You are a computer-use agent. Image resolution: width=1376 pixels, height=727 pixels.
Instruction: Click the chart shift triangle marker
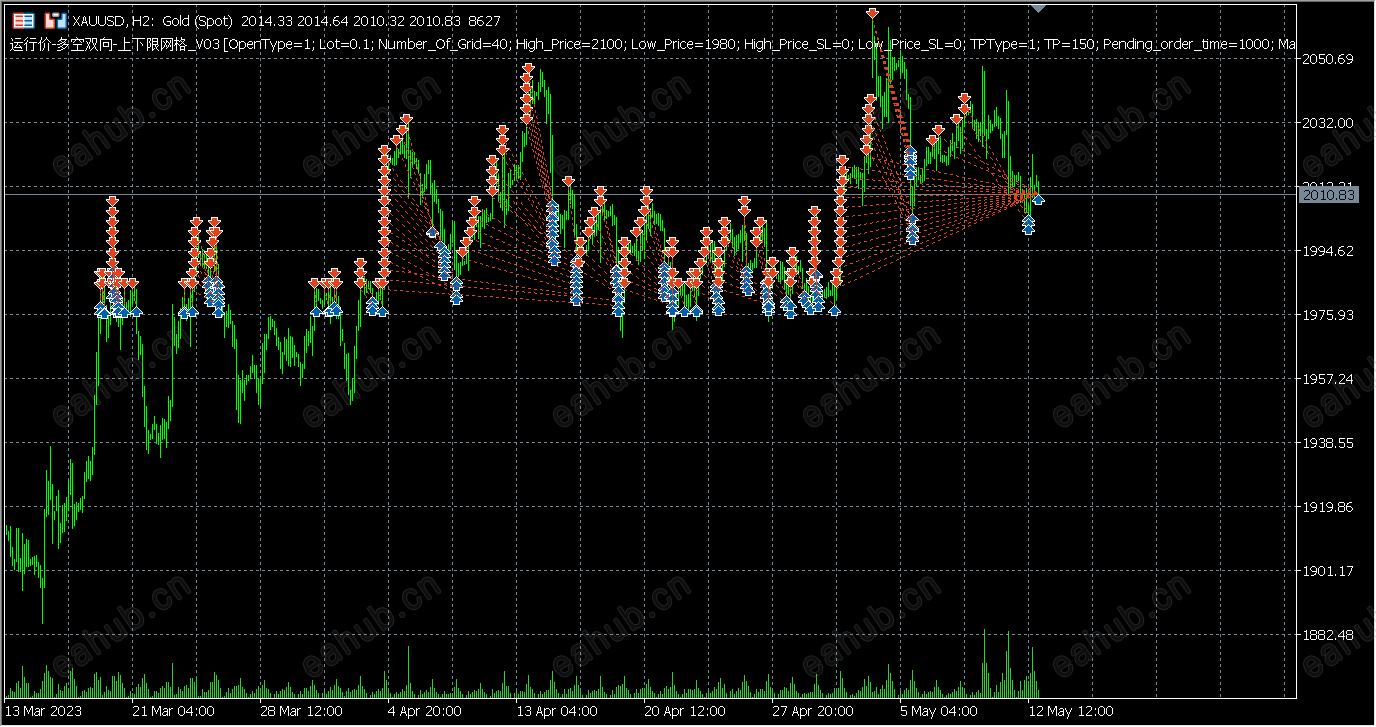tap(1038, 7)
